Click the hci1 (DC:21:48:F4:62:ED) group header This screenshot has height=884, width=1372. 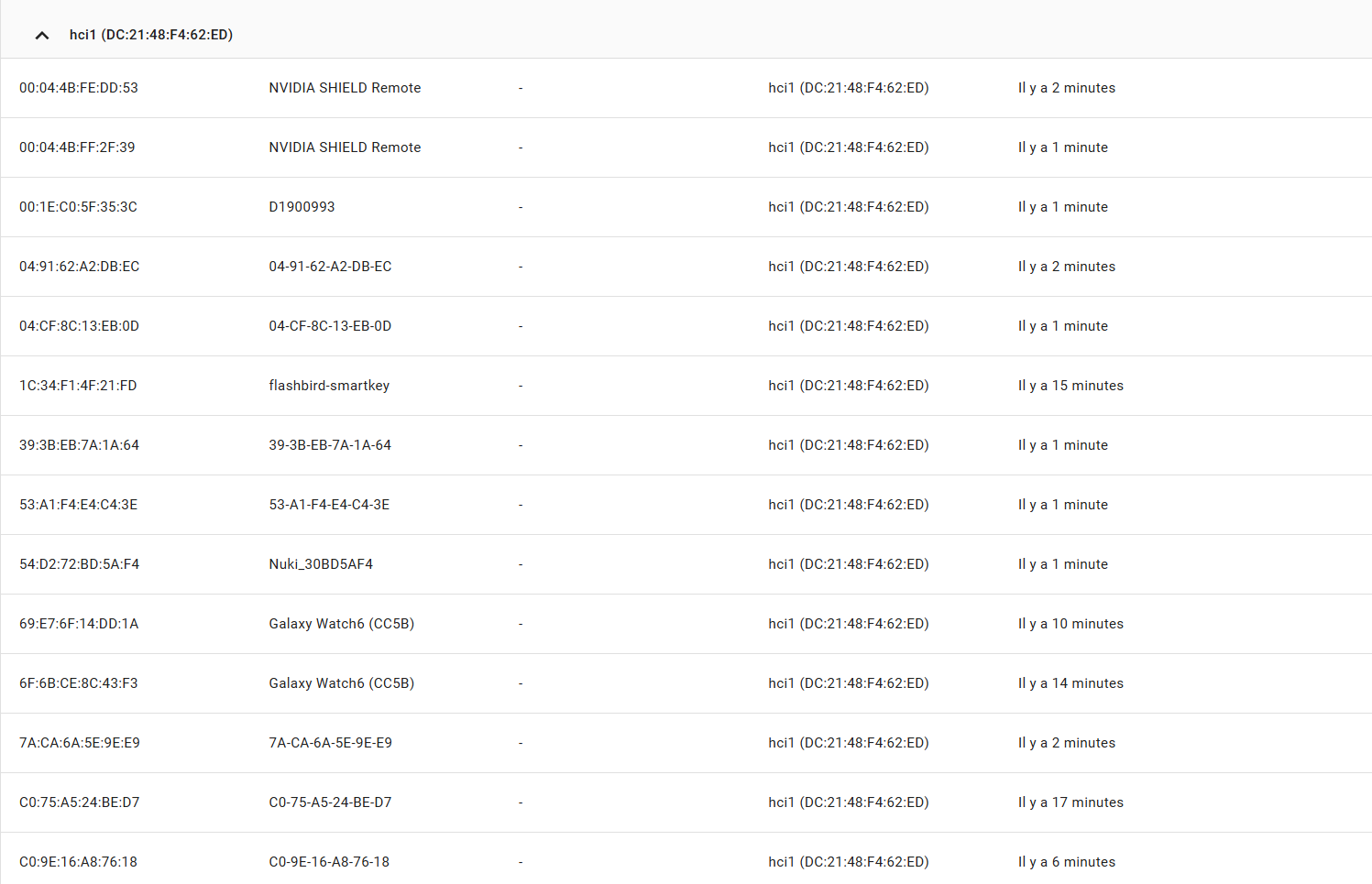click(686, 34)
